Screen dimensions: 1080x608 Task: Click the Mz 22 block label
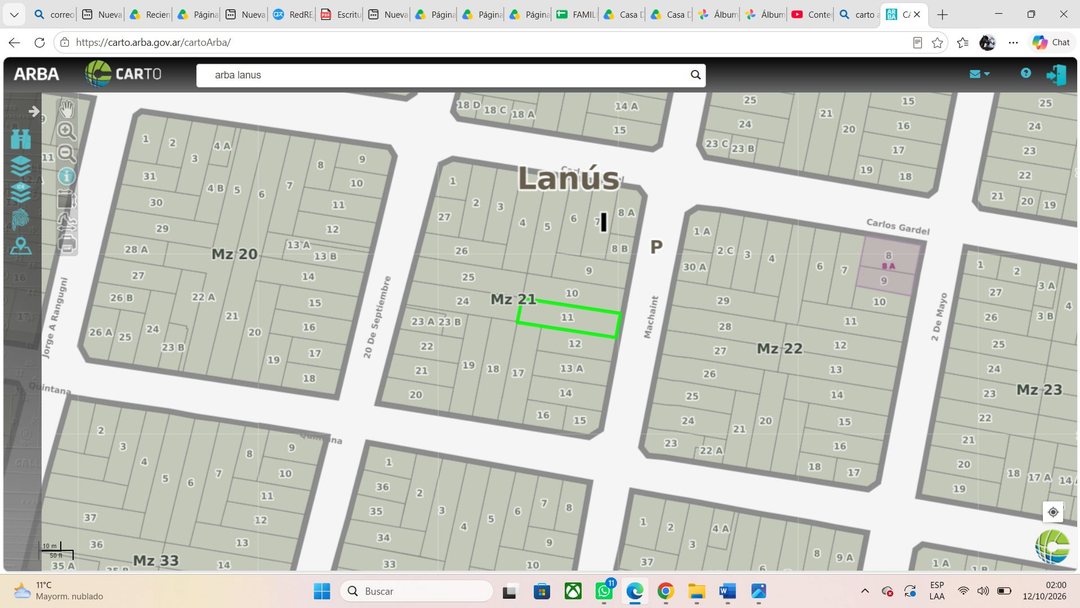click(780, 348)
